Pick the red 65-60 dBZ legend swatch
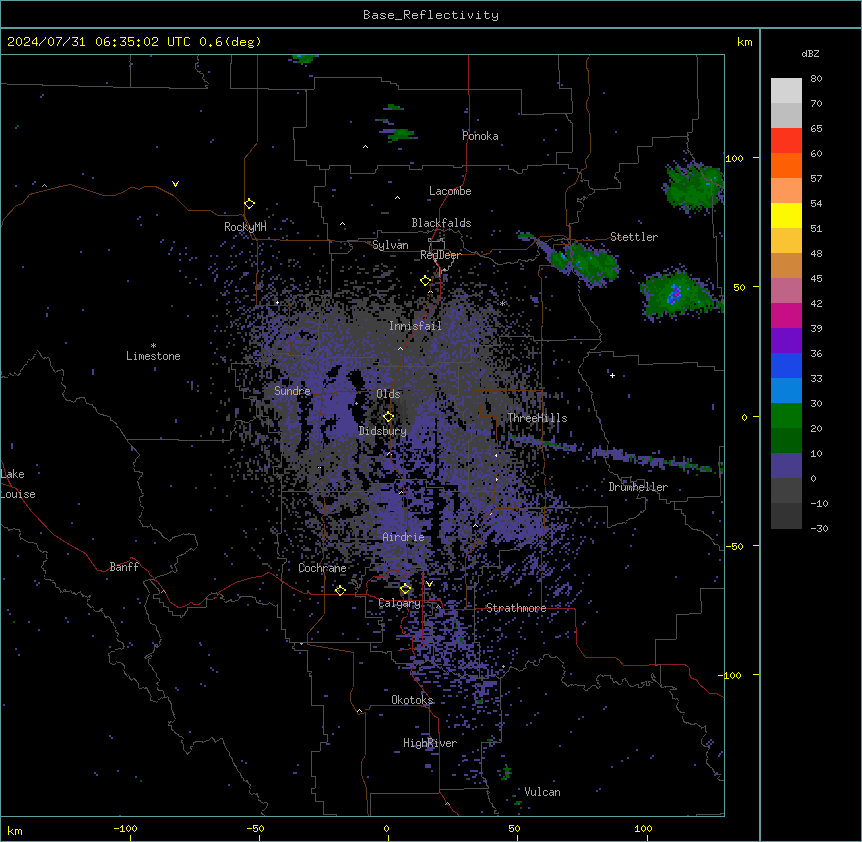Image resolution: width=862 pixels, height=842 pixels. coord(786,140)
